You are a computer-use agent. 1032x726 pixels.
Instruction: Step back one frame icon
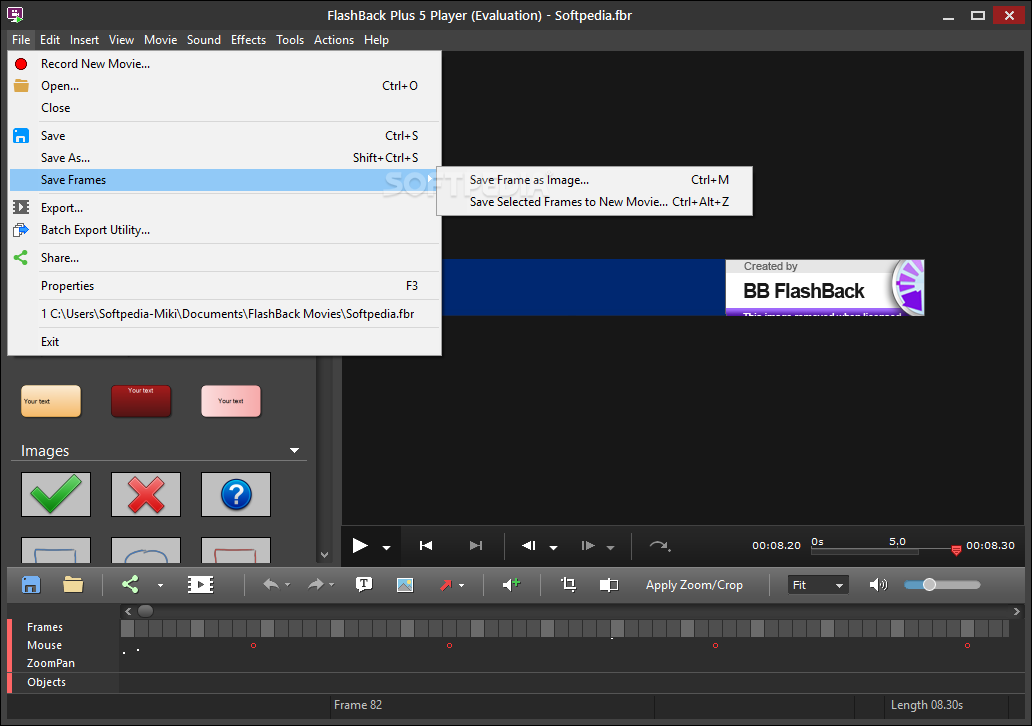click(x=529, y=546)
